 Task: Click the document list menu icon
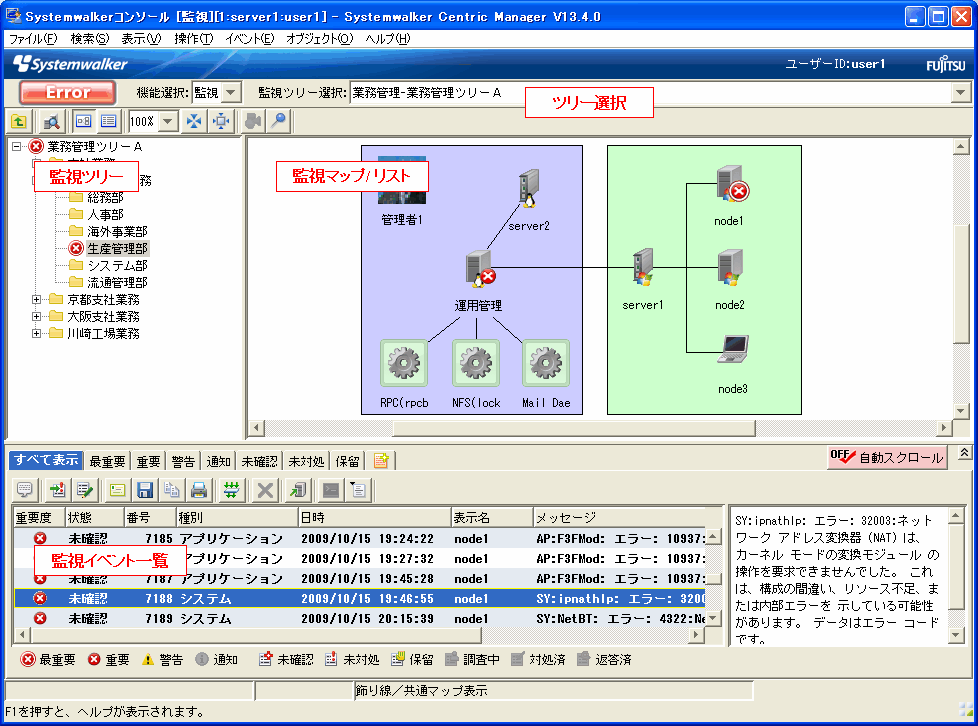359,490
